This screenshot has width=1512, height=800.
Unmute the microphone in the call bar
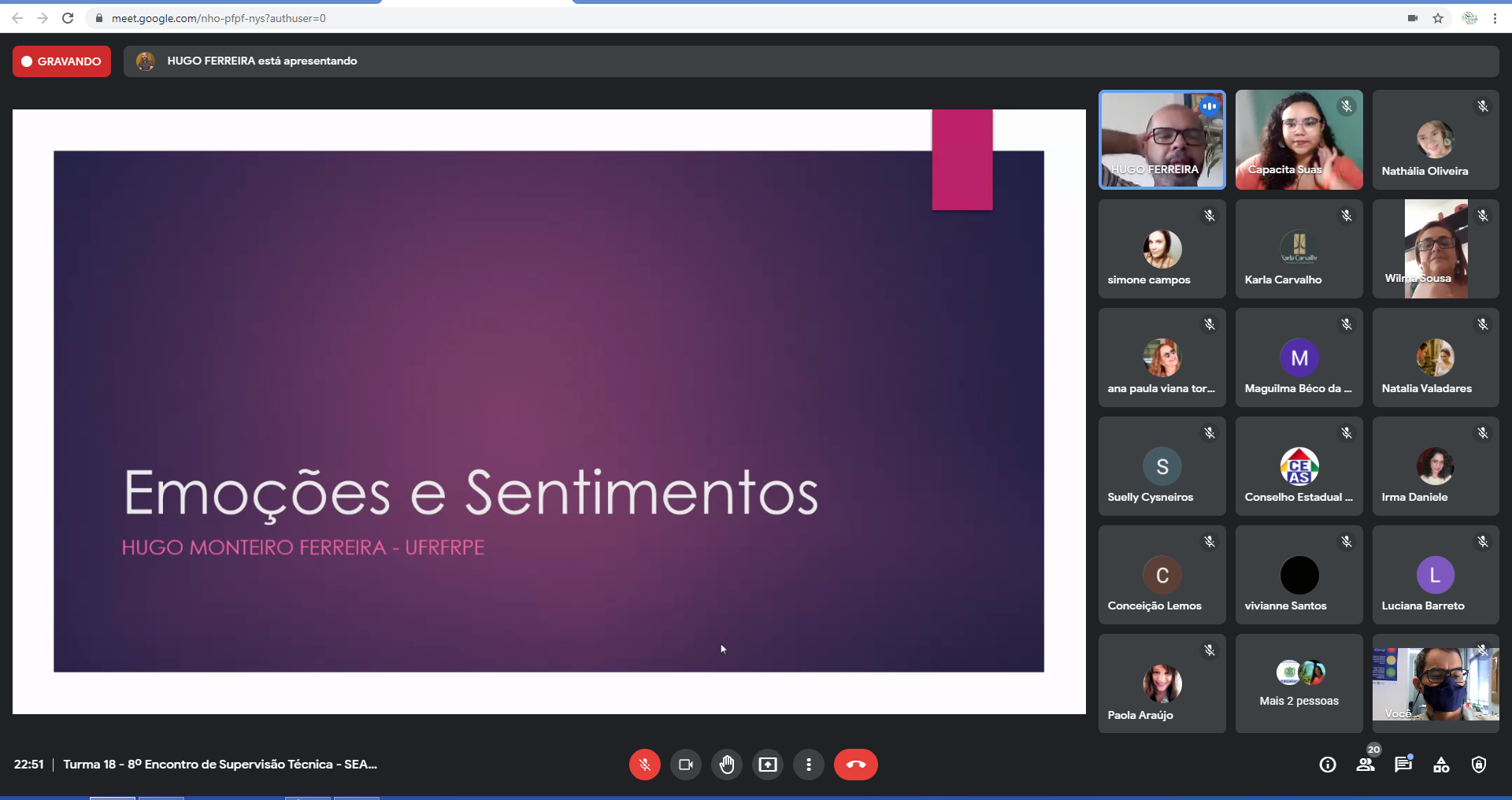pos(644,765)
